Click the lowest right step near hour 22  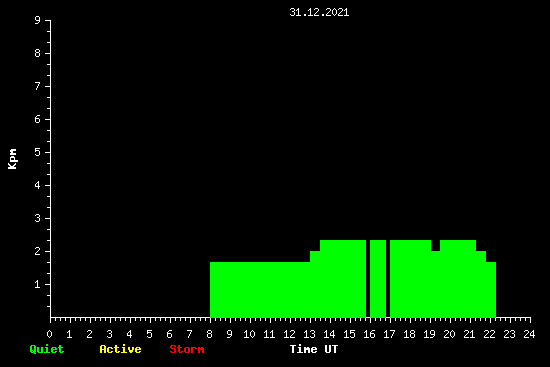pyautogui.click(x=491, y=289)
